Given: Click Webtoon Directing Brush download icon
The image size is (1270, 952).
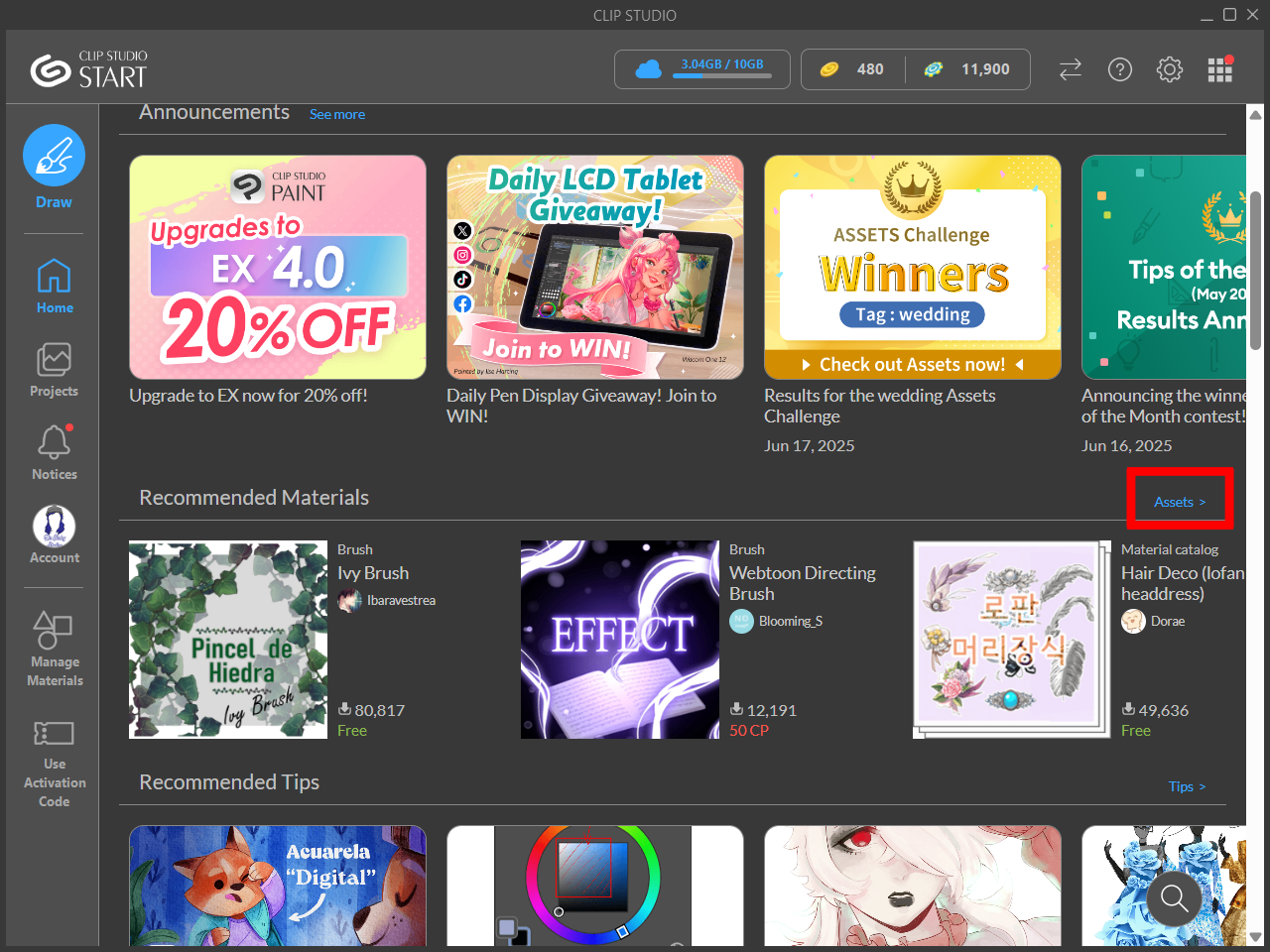Looking at the screenshot, I should [736, 709].
